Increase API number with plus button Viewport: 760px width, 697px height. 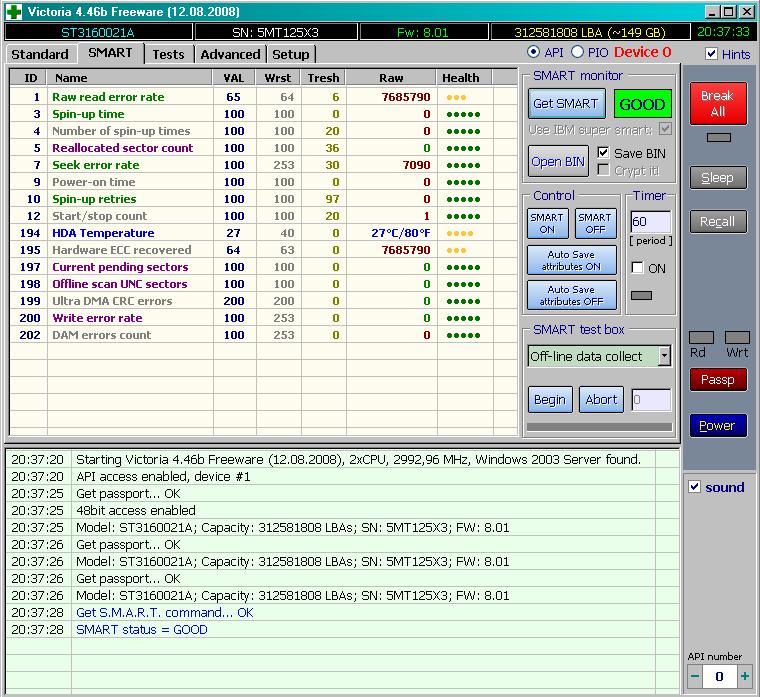pyautogui.click(x=744, y=676)
